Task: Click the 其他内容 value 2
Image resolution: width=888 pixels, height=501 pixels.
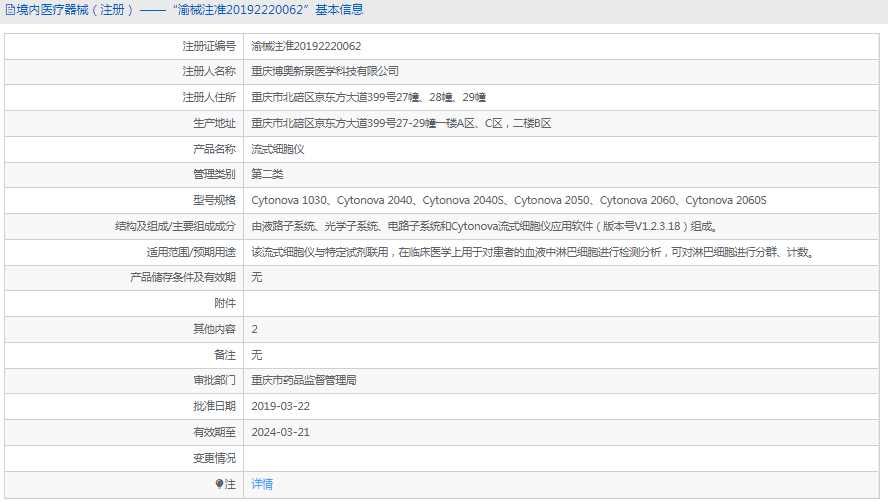Action: pyautogui.click(x=255, y=329)
